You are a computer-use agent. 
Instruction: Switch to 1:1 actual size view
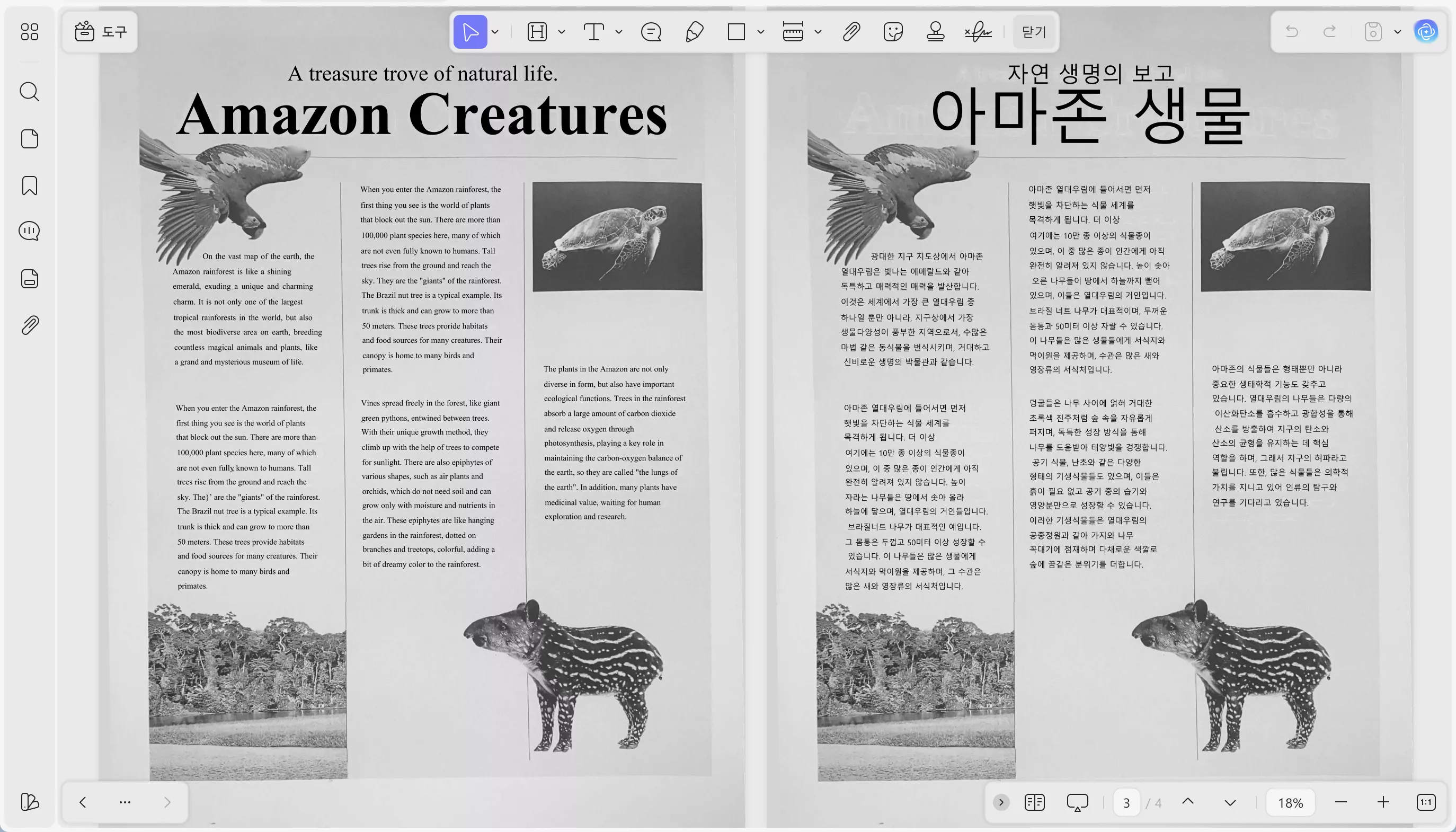[x=1426, y=802]
